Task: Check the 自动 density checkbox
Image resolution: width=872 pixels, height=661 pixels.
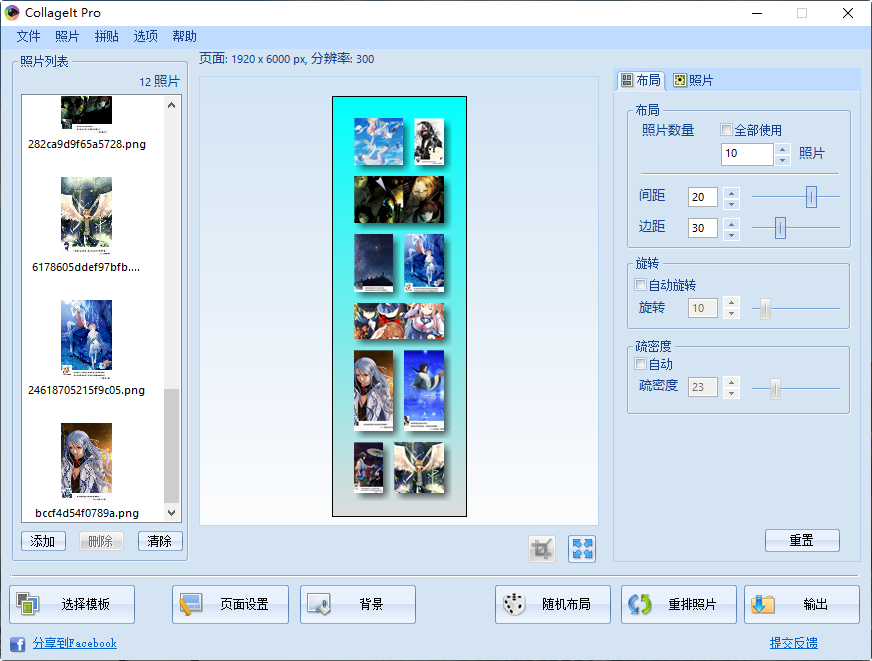Action: (x=640, y=364)
